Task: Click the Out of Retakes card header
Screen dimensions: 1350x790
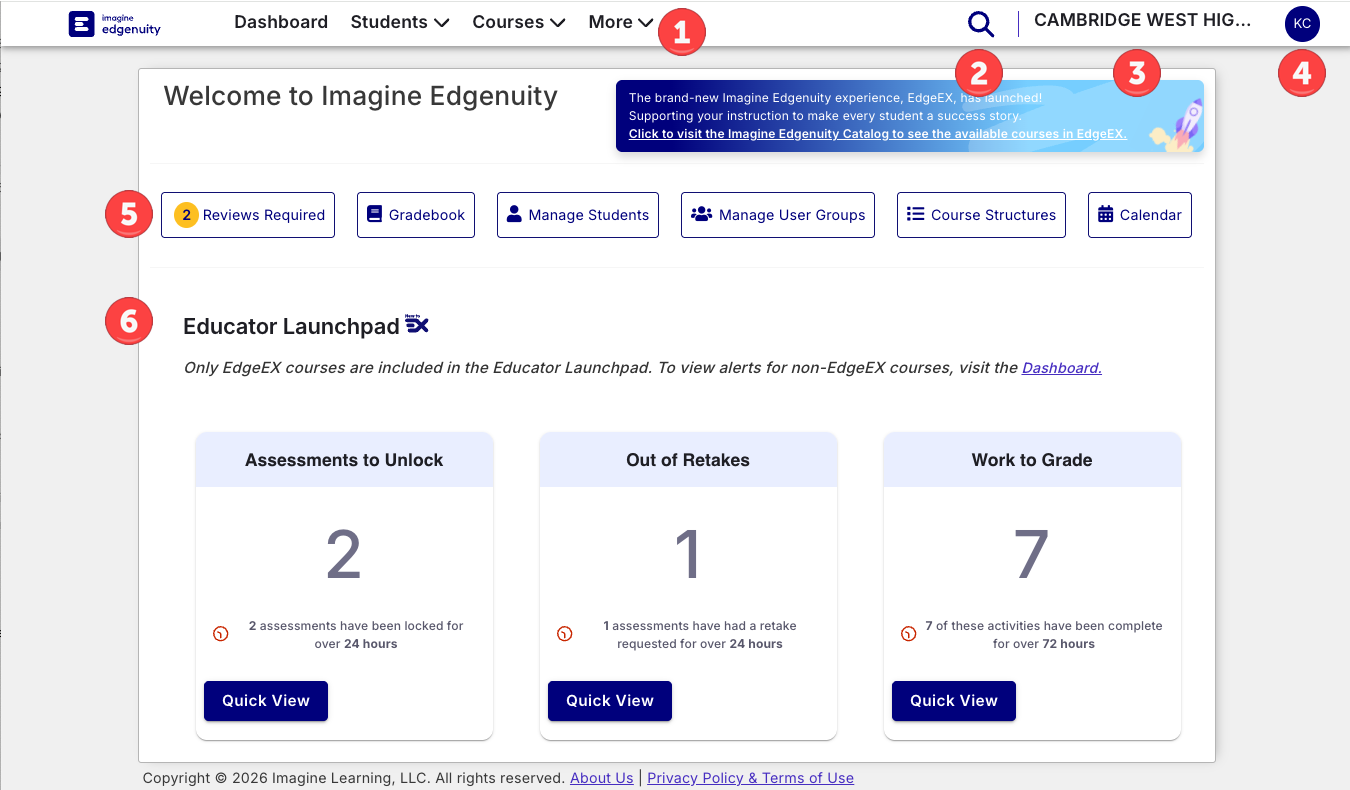Action: point(688,460)
